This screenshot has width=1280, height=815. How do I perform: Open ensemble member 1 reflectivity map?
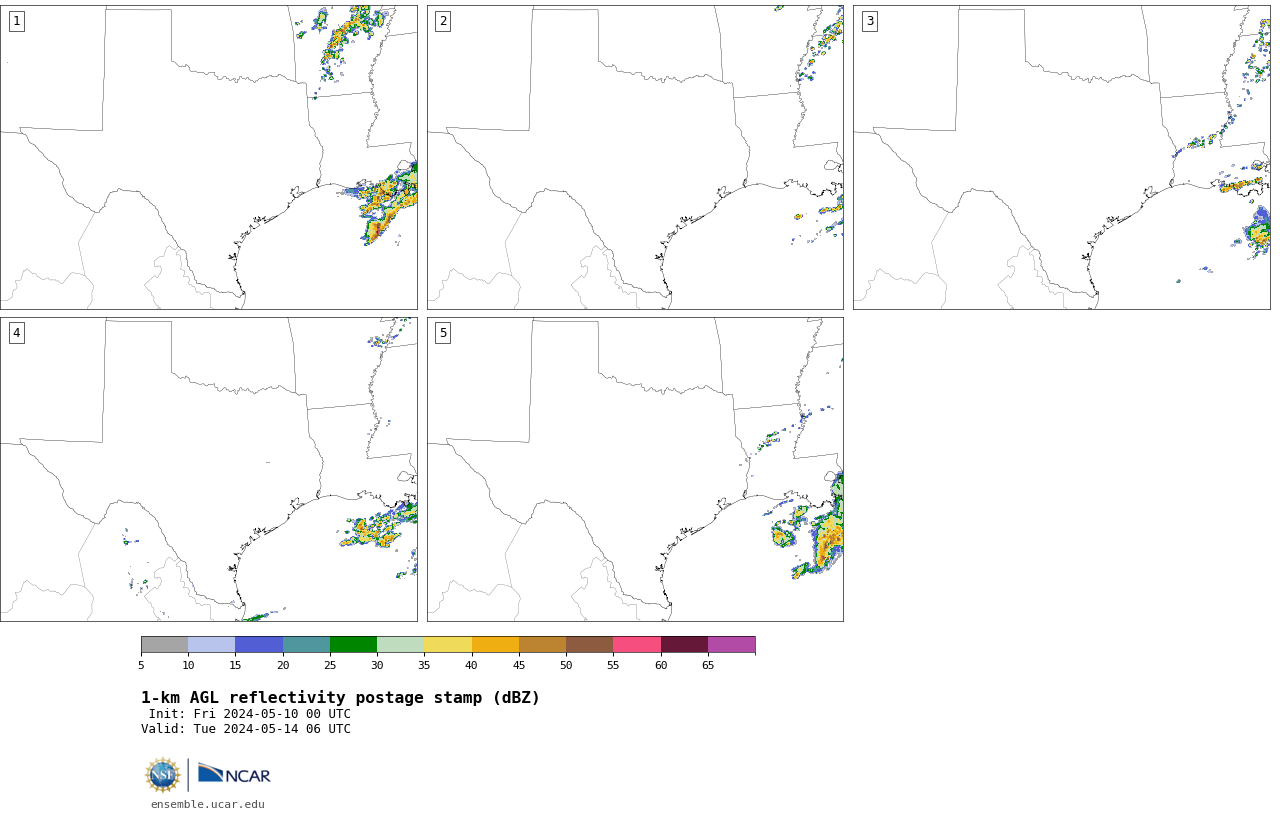209,157
